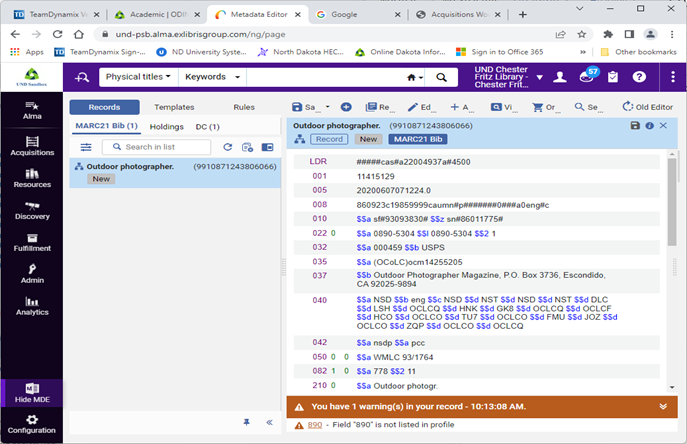Click the persistent search person icon
Viewport: 687px width, 444px height.
click(x=82, y=77)
